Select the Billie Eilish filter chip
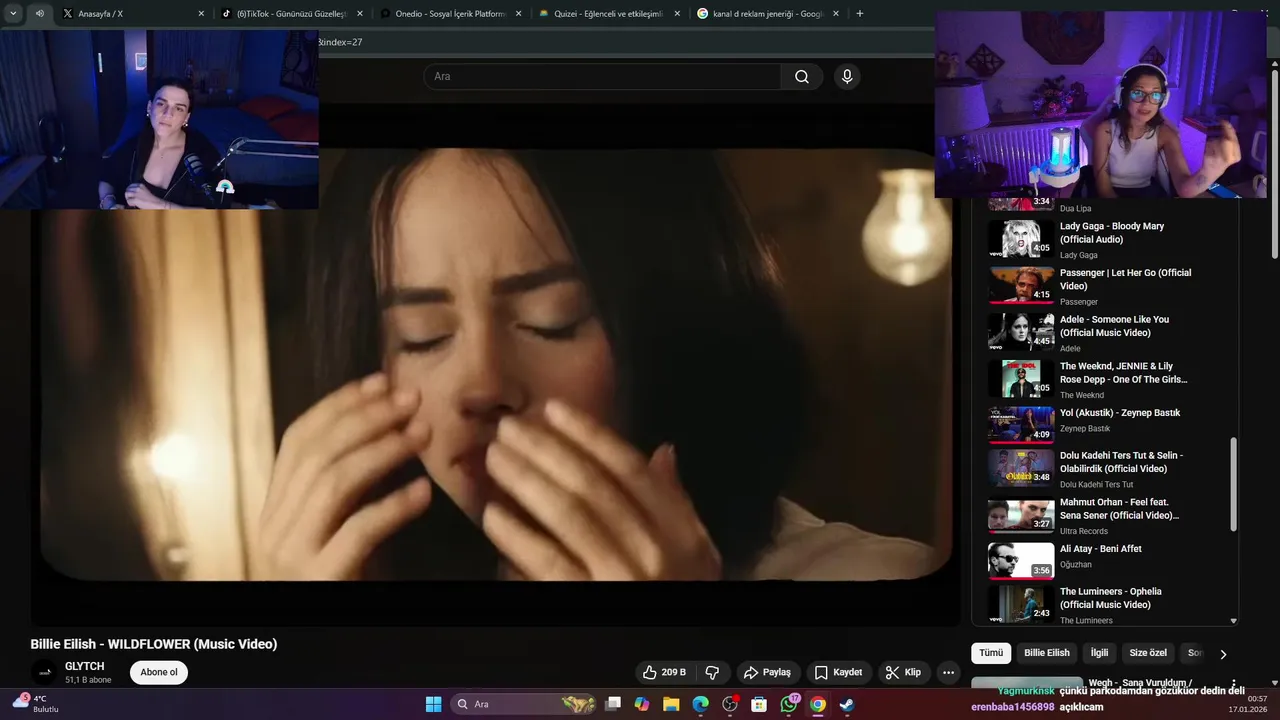 [x=1046, y=653]
